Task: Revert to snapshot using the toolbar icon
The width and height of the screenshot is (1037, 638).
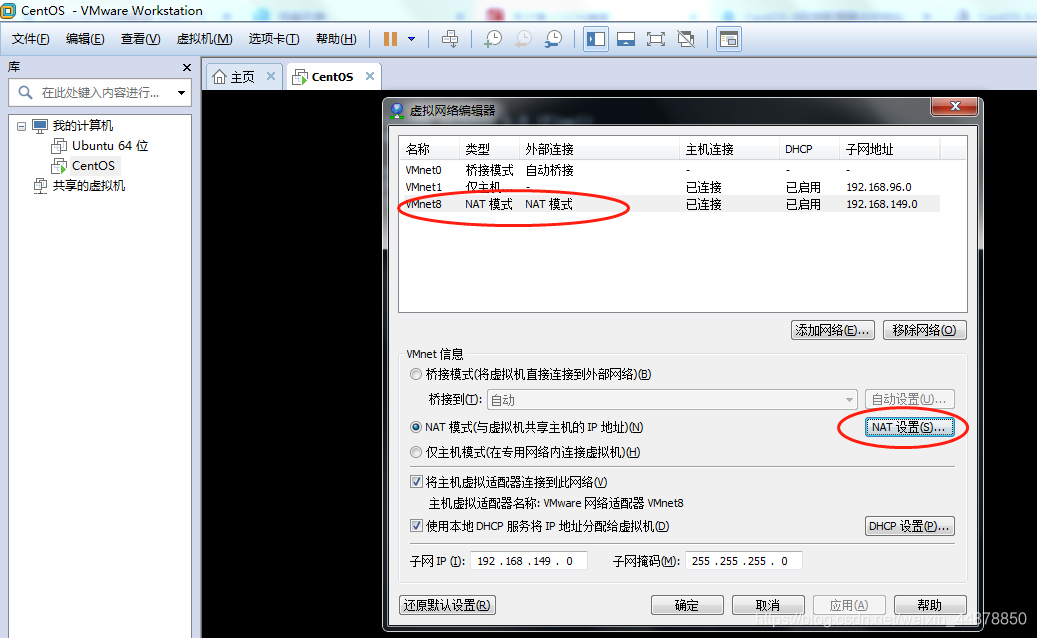Action: coord(523,39)
